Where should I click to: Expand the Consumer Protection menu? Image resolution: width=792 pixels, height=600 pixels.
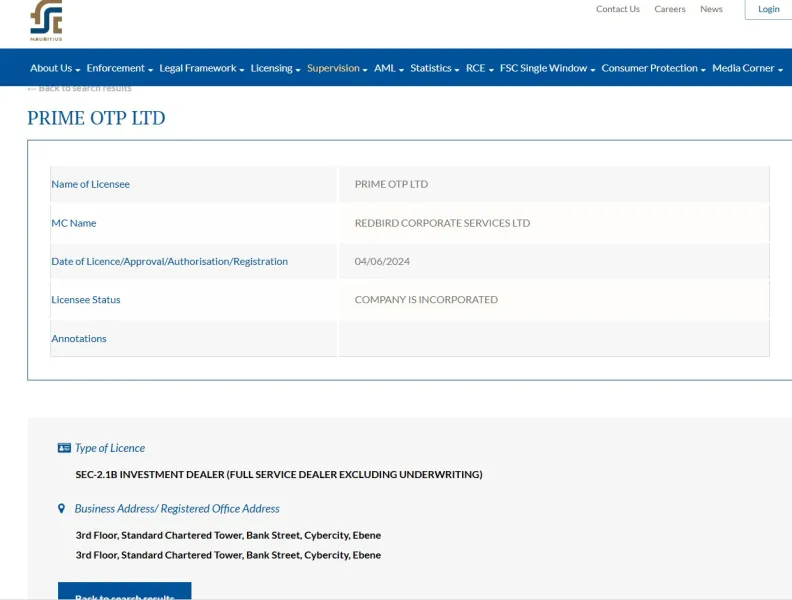653,68
